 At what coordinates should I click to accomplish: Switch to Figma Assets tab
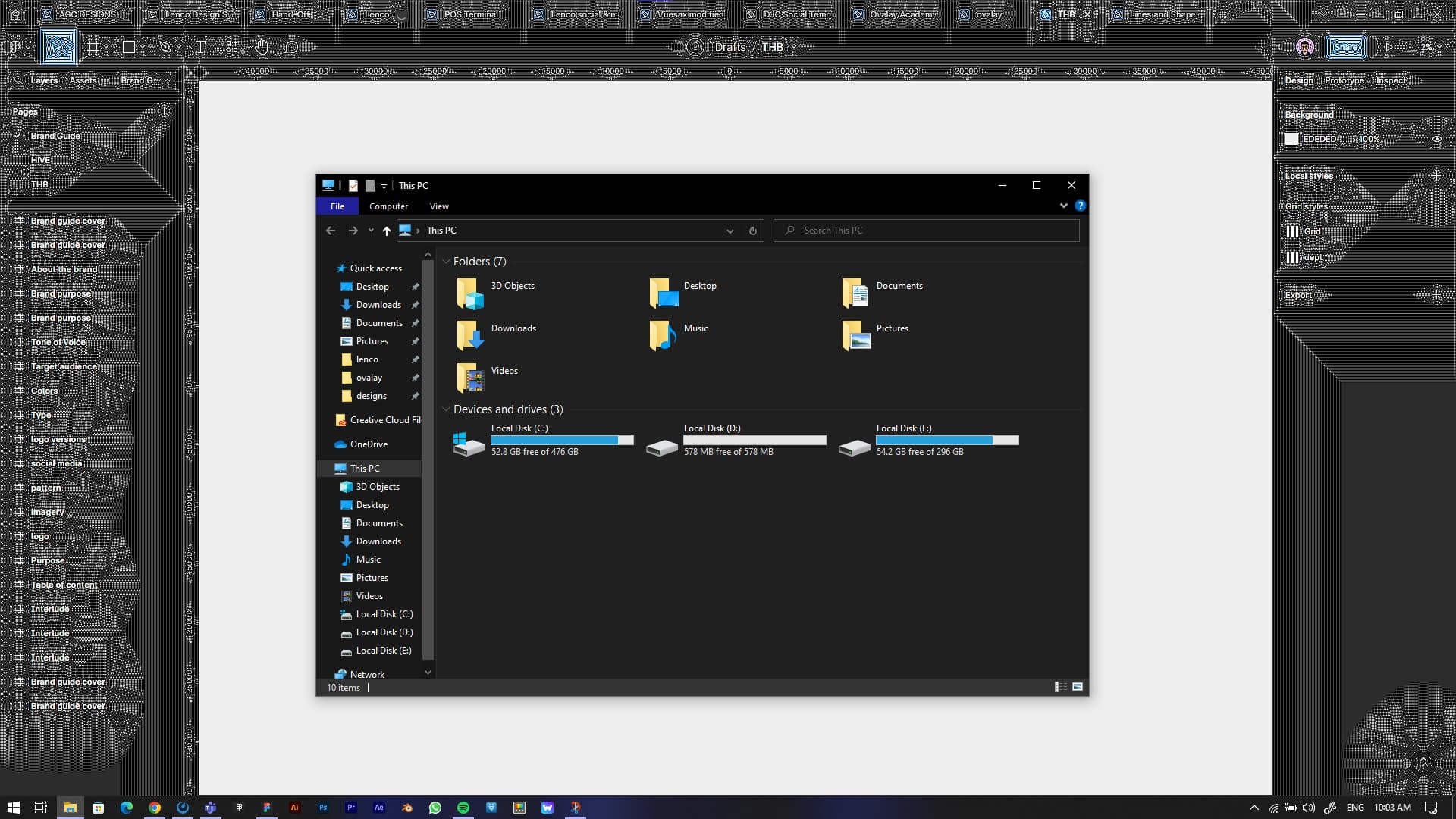[x=83, y=80]
